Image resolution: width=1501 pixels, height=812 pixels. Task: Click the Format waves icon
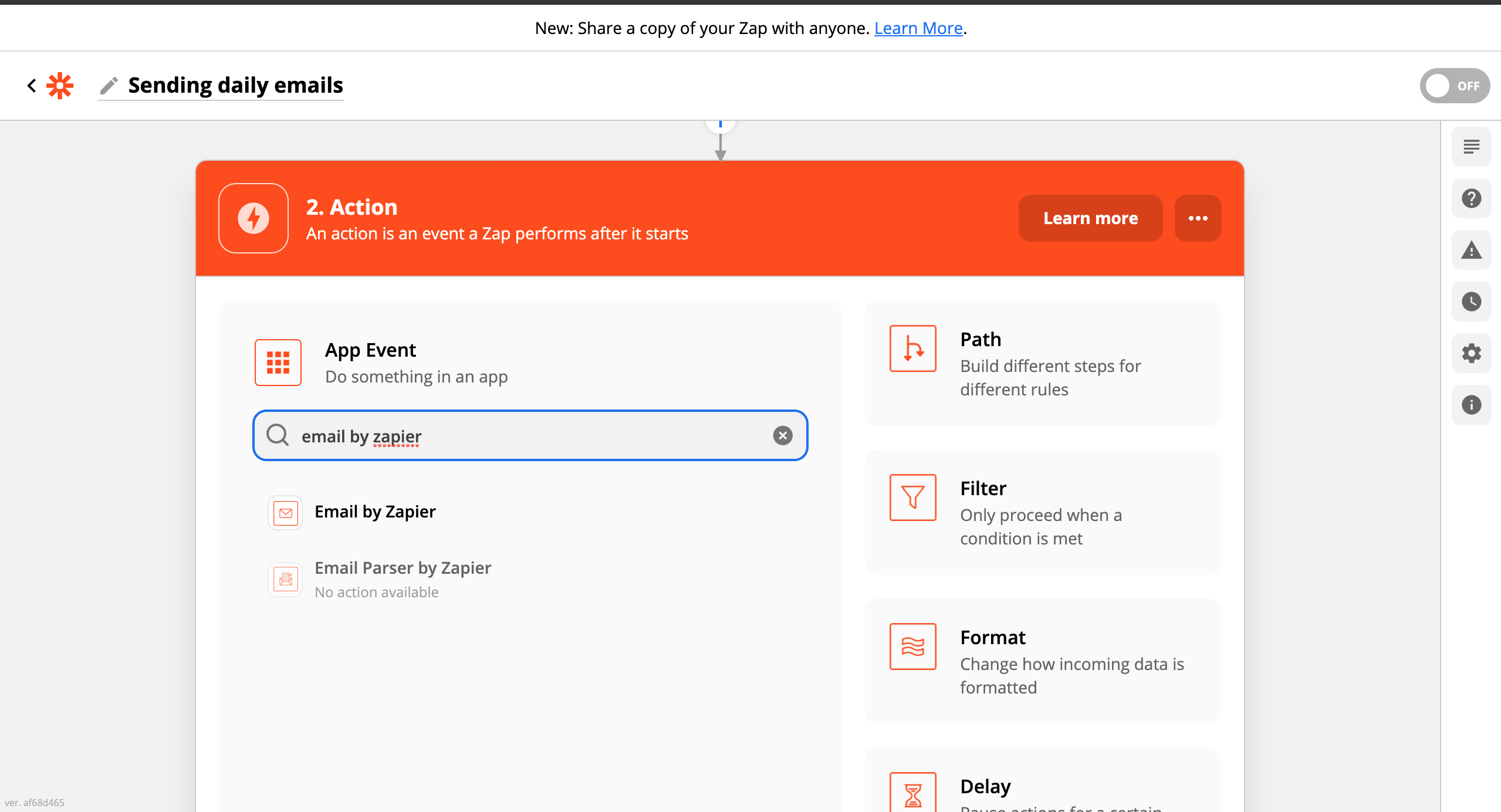click(913, 647)
